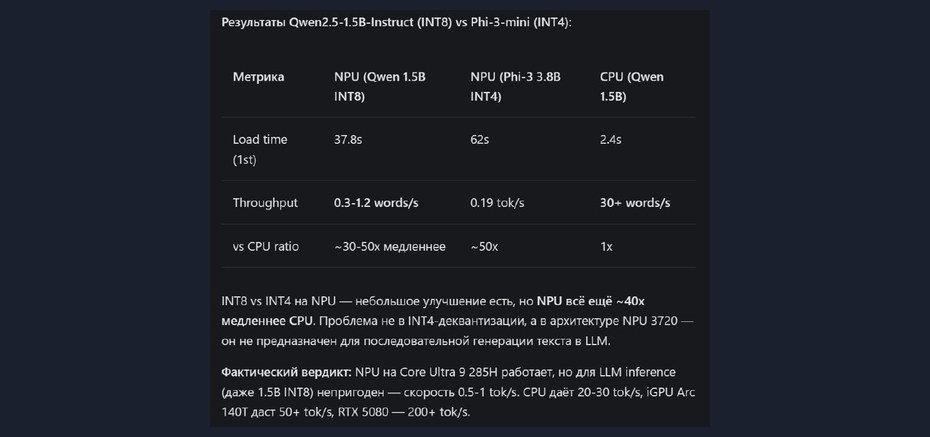Click the 2.4s CPU load time cell
Screen dimensions: 930x437
click(x=610, y=140)
